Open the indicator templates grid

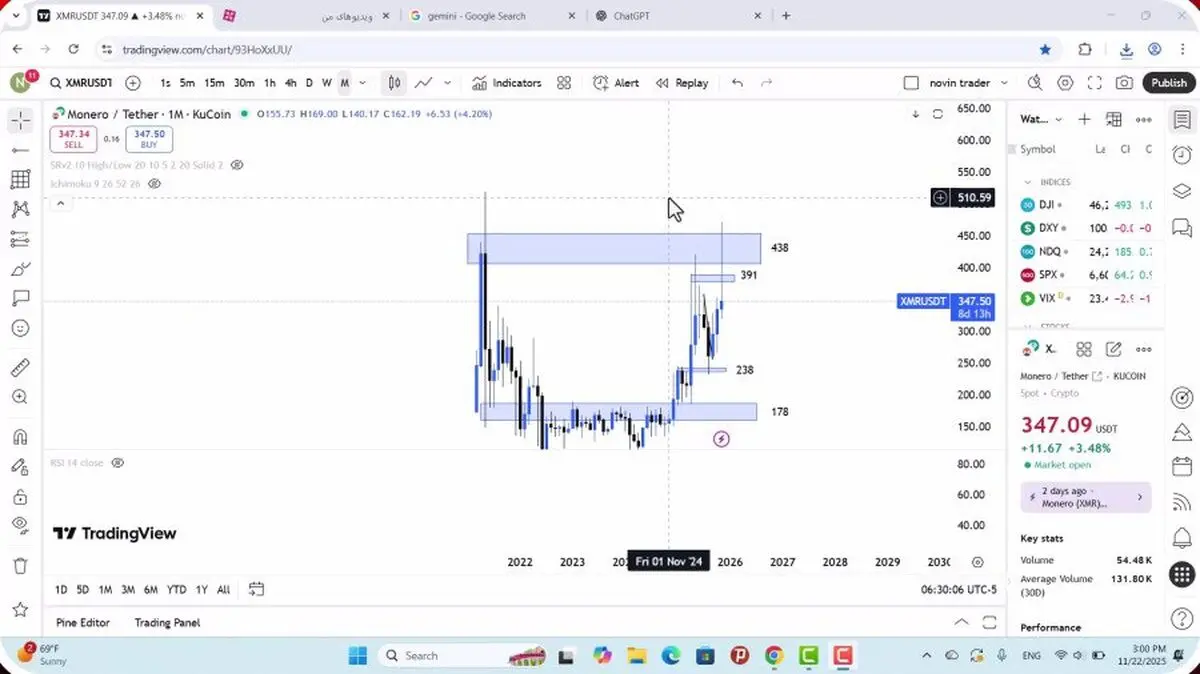[564, 83]
